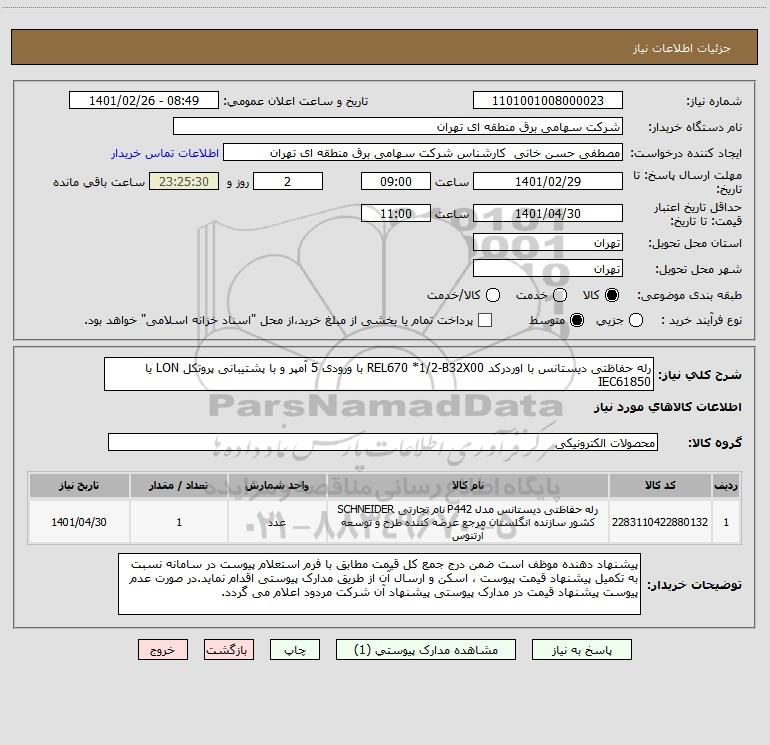Select the کالا/خدمت radio button

[x=493, y=295]
